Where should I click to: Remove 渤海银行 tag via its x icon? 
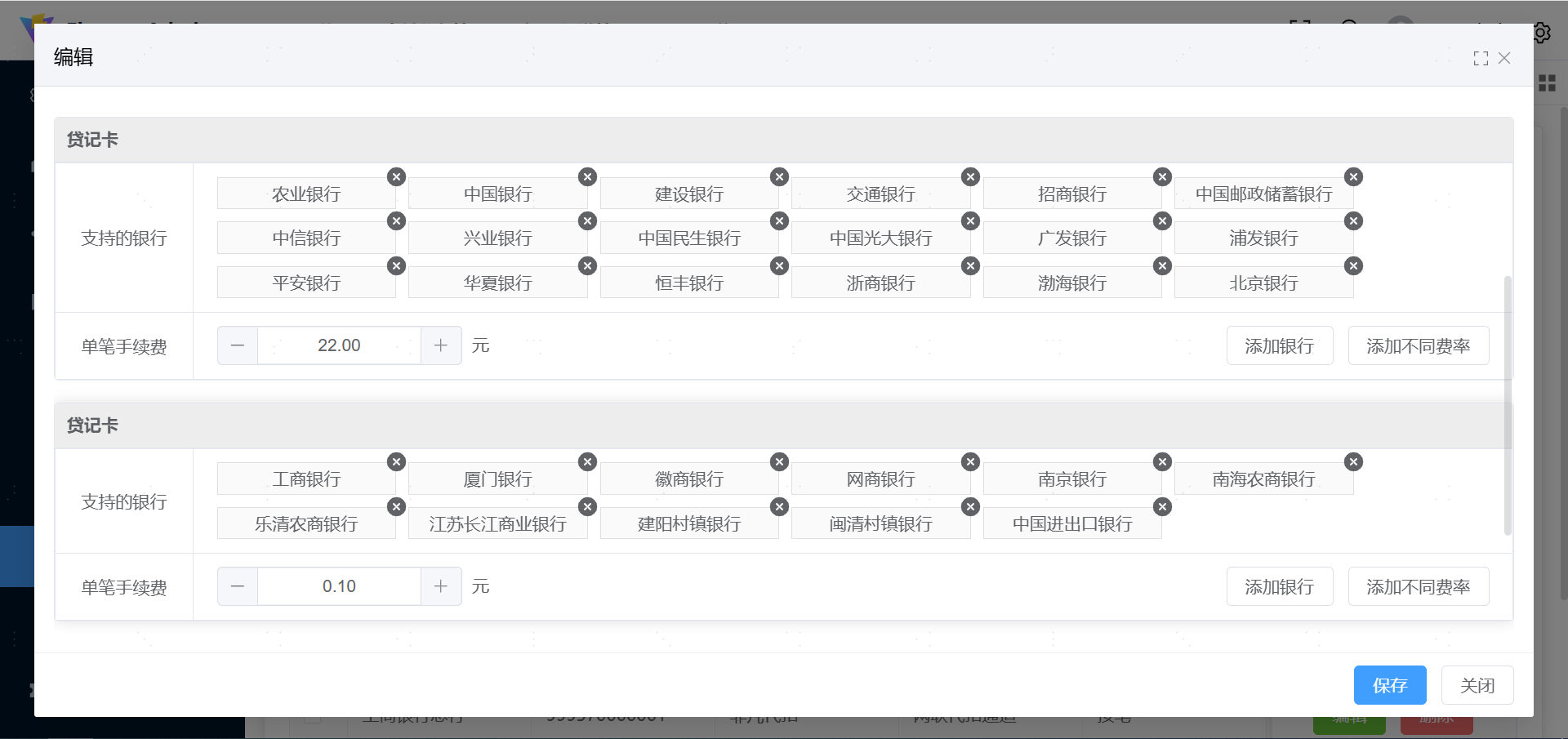[x=1162, y=266]
